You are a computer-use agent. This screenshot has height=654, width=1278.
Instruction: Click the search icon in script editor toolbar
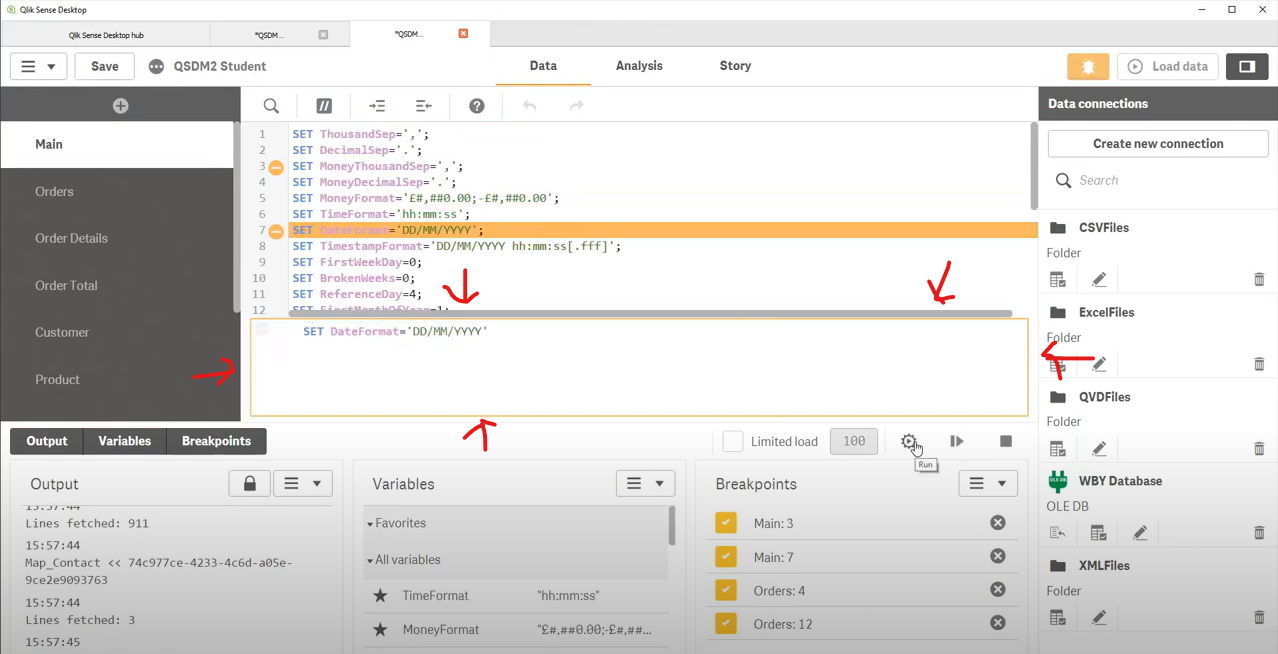pyautogui.click(x=271, y=106)
